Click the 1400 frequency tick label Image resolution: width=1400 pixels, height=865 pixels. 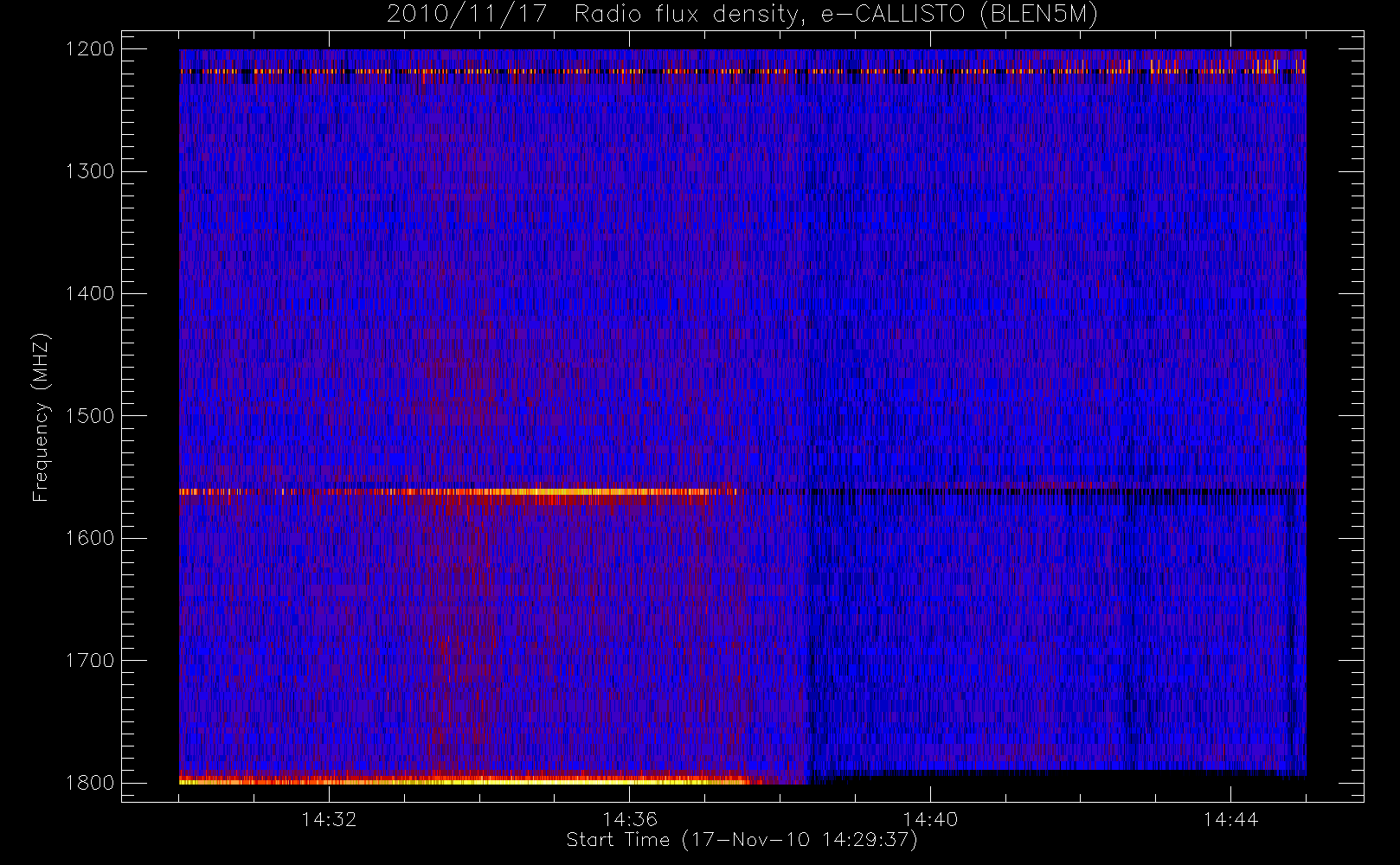[90, 294]
